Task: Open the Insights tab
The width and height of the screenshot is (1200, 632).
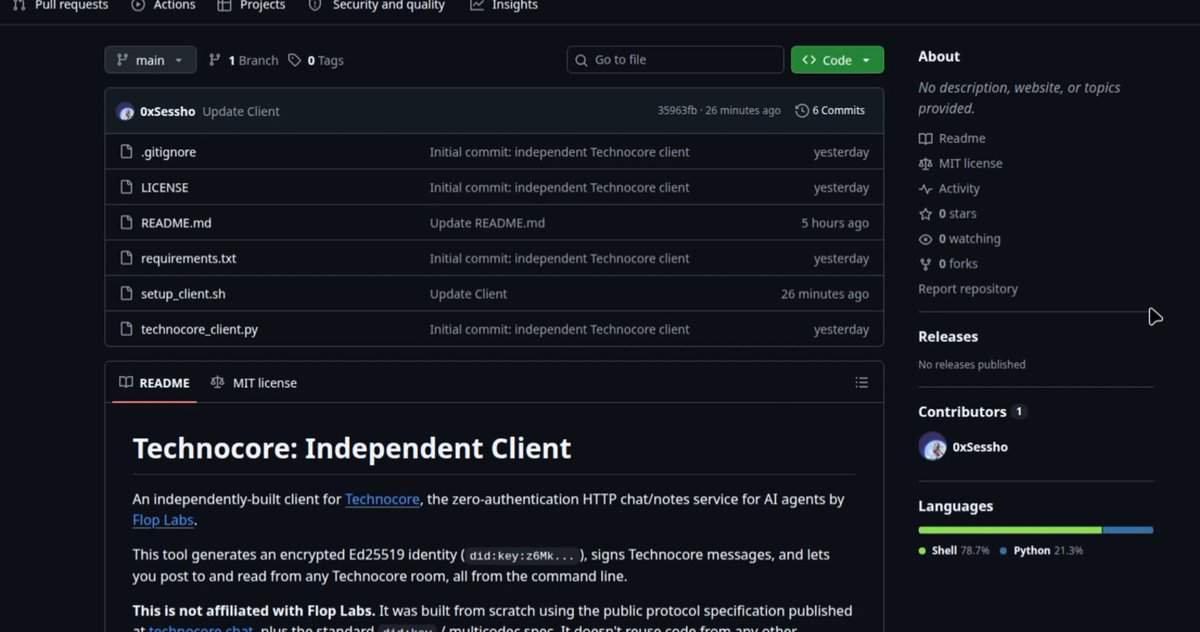Action: [504, 5]
